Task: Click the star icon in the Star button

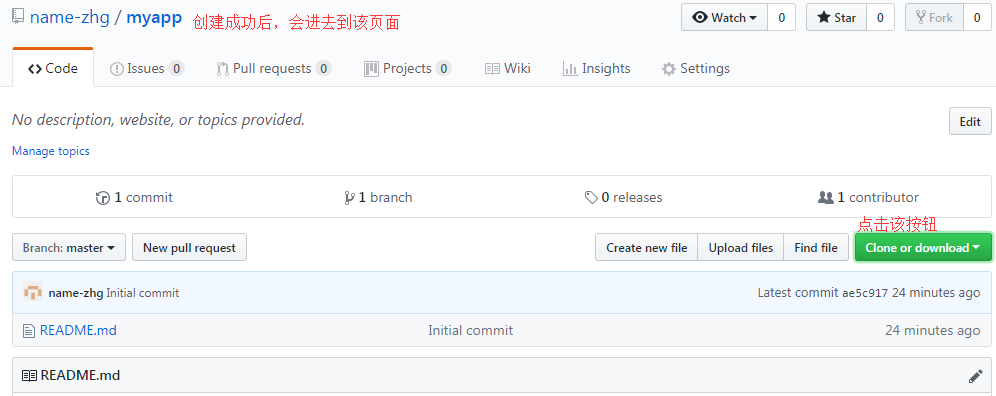Action: 824,17
